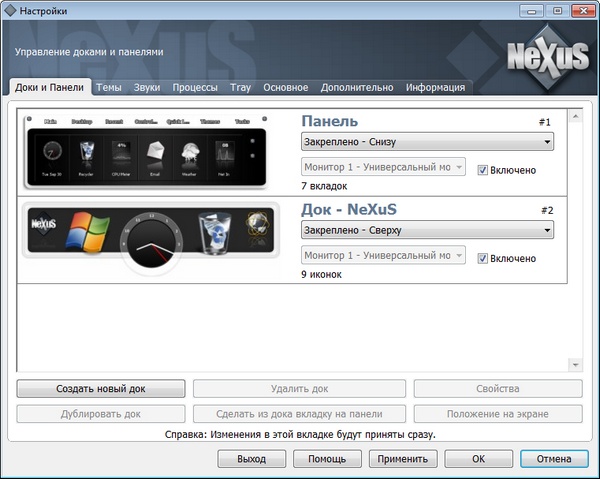Click the Windows logo icon in dock preview

[86, 232]
